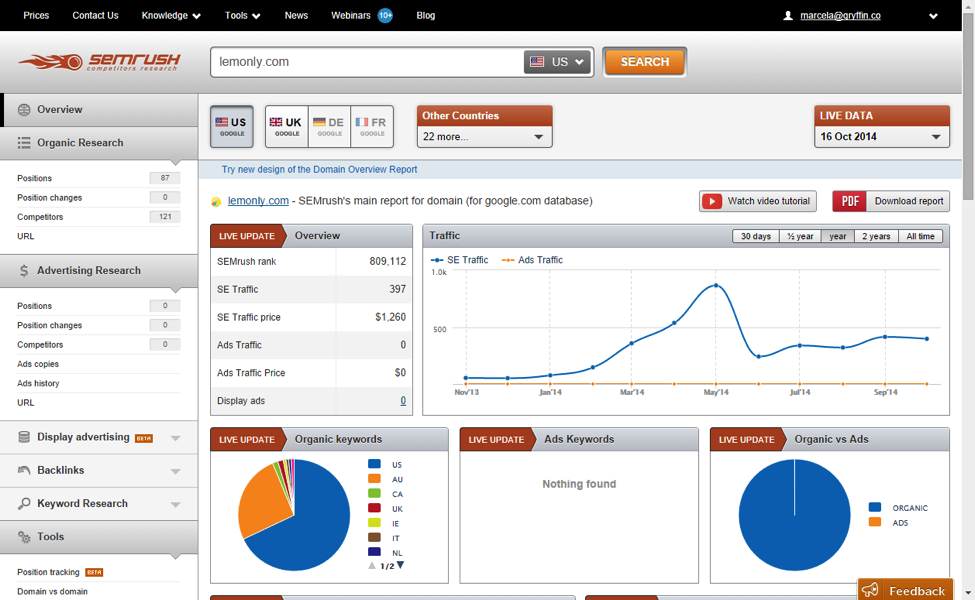This screenshot has height=600, width=975.
Task: Click the US flag in search database selector
Action: [x=537, y=62]
